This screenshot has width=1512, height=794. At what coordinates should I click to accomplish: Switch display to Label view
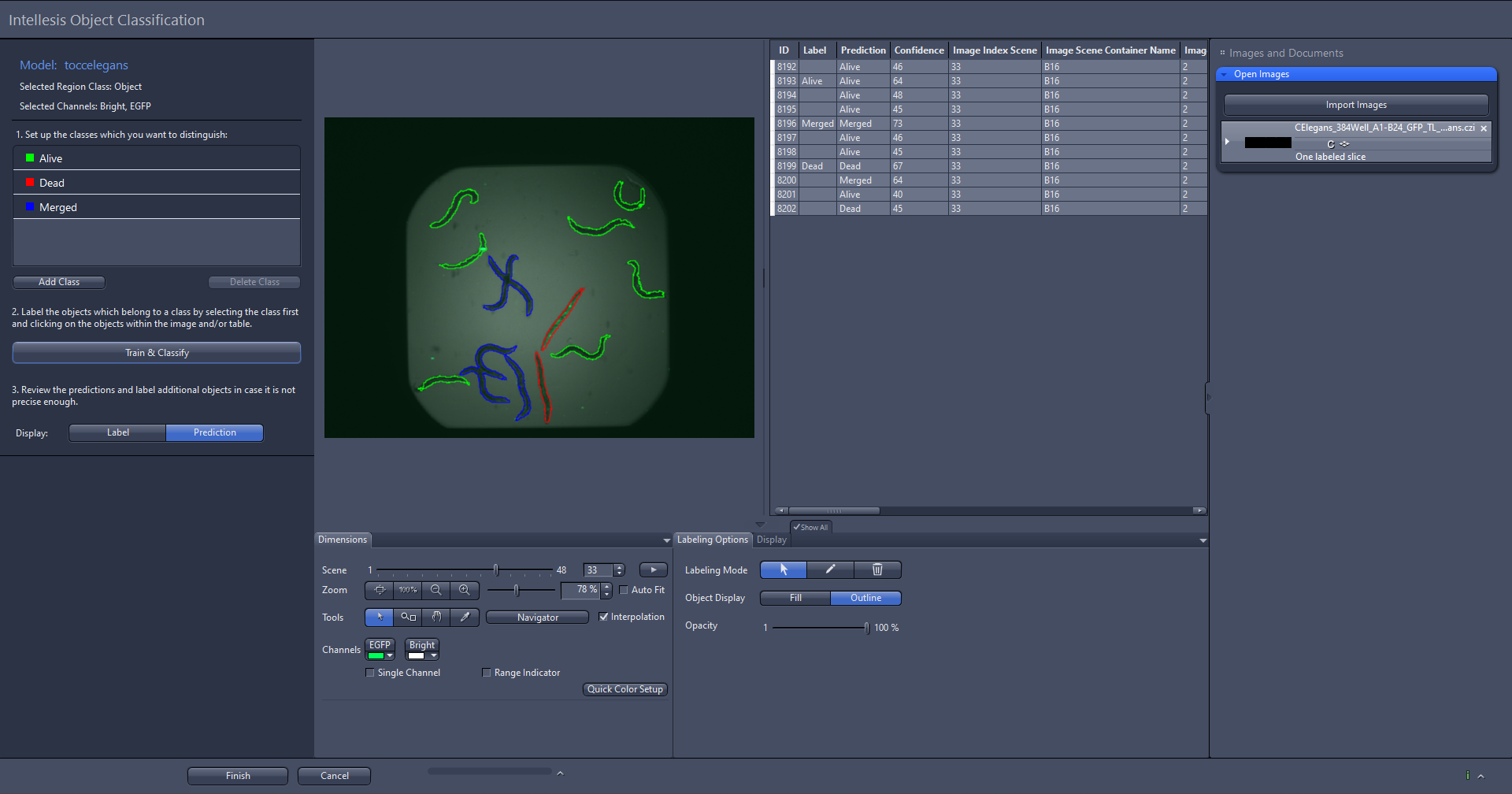coord(117,432)
